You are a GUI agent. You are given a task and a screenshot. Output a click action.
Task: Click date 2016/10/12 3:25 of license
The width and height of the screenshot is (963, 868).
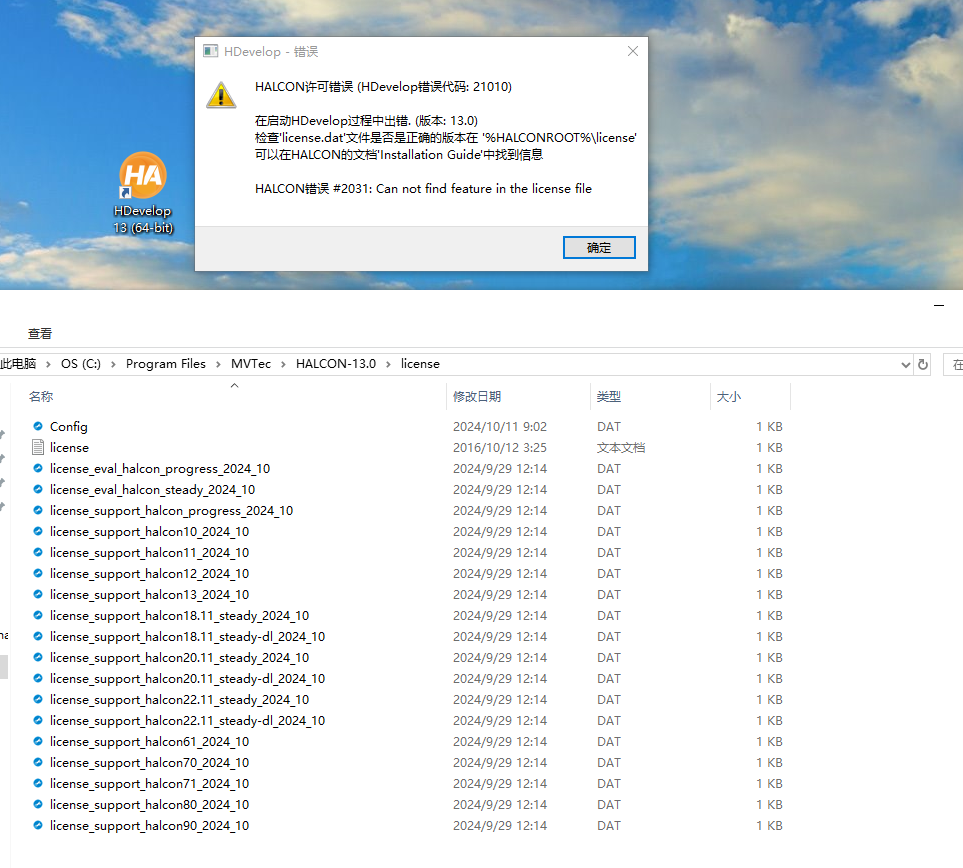pyautogui.click(x=500, y=448)
